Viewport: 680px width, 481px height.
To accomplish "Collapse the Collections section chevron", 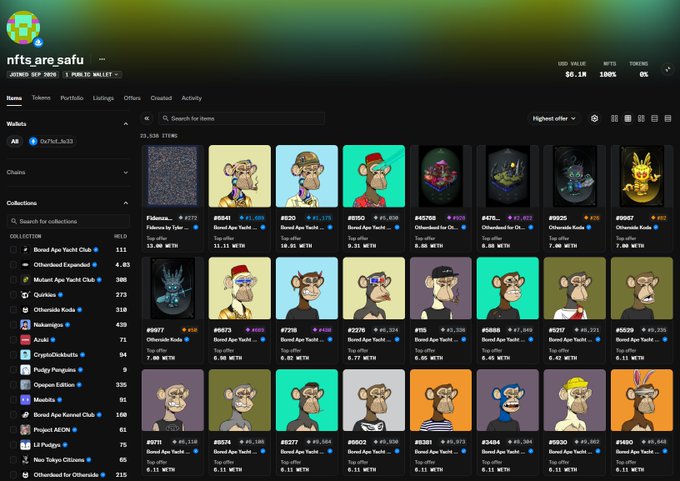I will tap(125, 203).
